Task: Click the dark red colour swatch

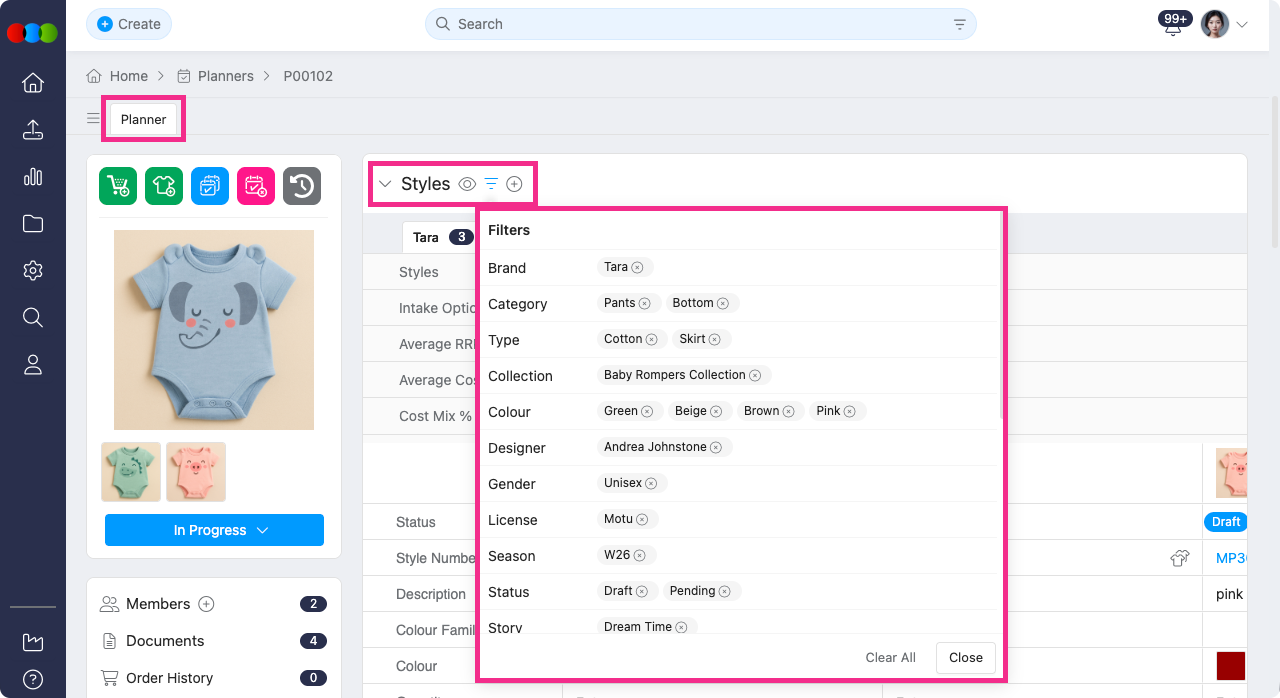Action: click(x=1230, y=666)
